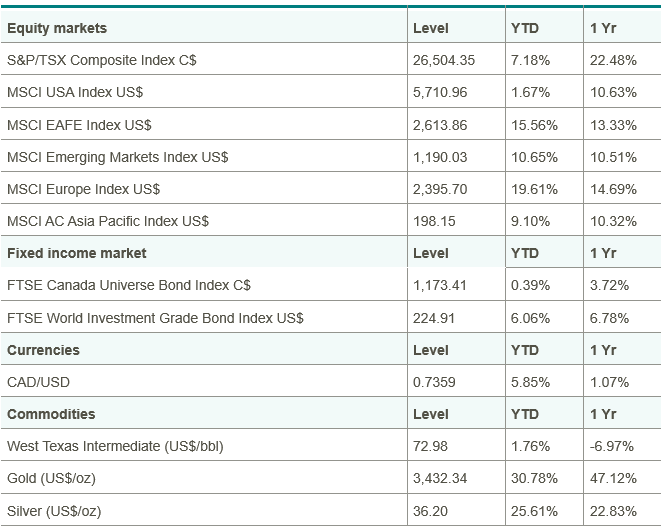Click the S&P/TSX level value 26,504.35
Image resolution: width=662 pixels, height=529 pixels.
click(x=444, y=60)
